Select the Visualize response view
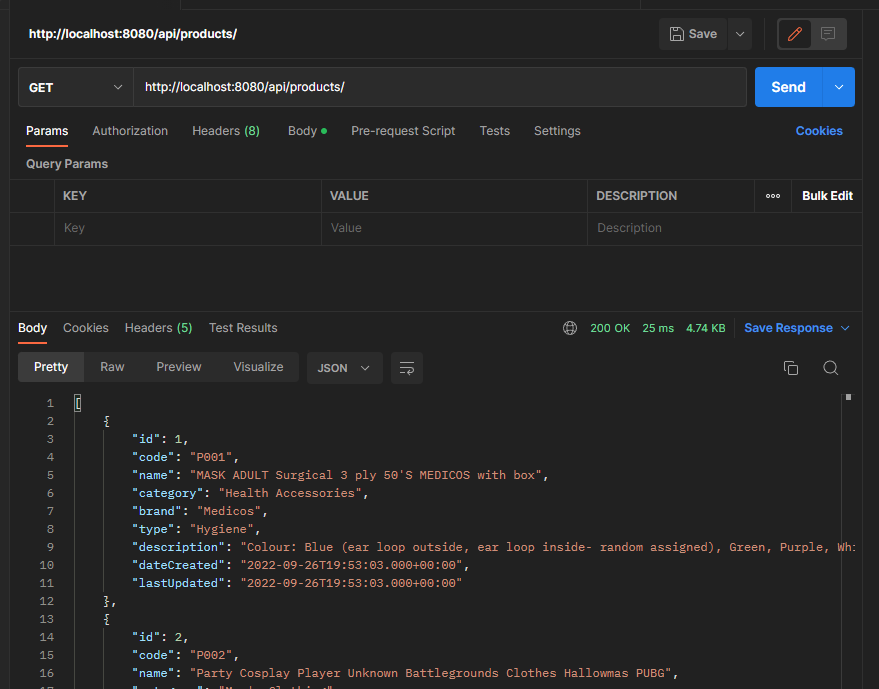This screenshot has height=689, width=879. click(x=257, y=366)
